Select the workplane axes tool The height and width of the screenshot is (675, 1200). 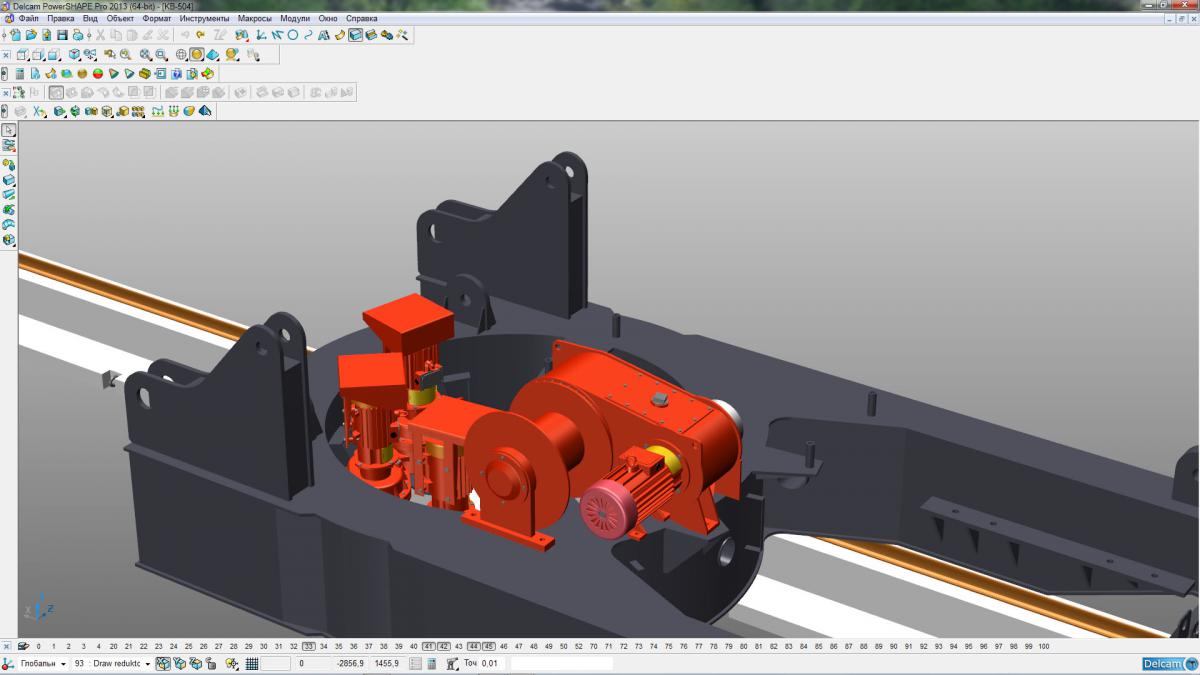point(260,35)
